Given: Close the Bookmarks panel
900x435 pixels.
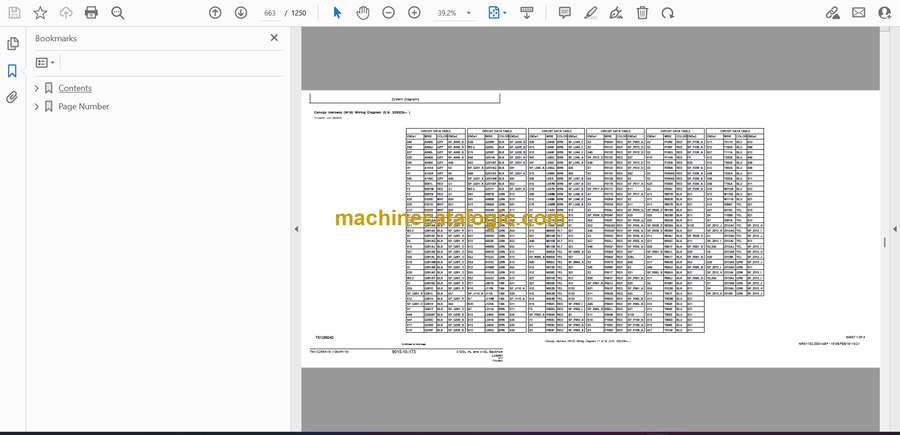Looking at the screenshot, I should point(274,38).
